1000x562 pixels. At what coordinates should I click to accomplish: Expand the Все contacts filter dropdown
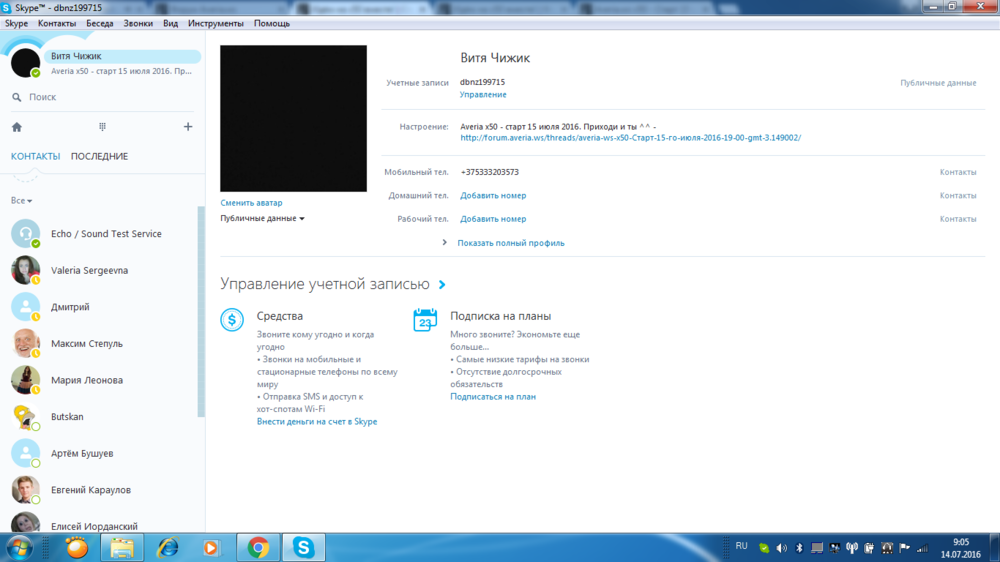tap(21, 201)
